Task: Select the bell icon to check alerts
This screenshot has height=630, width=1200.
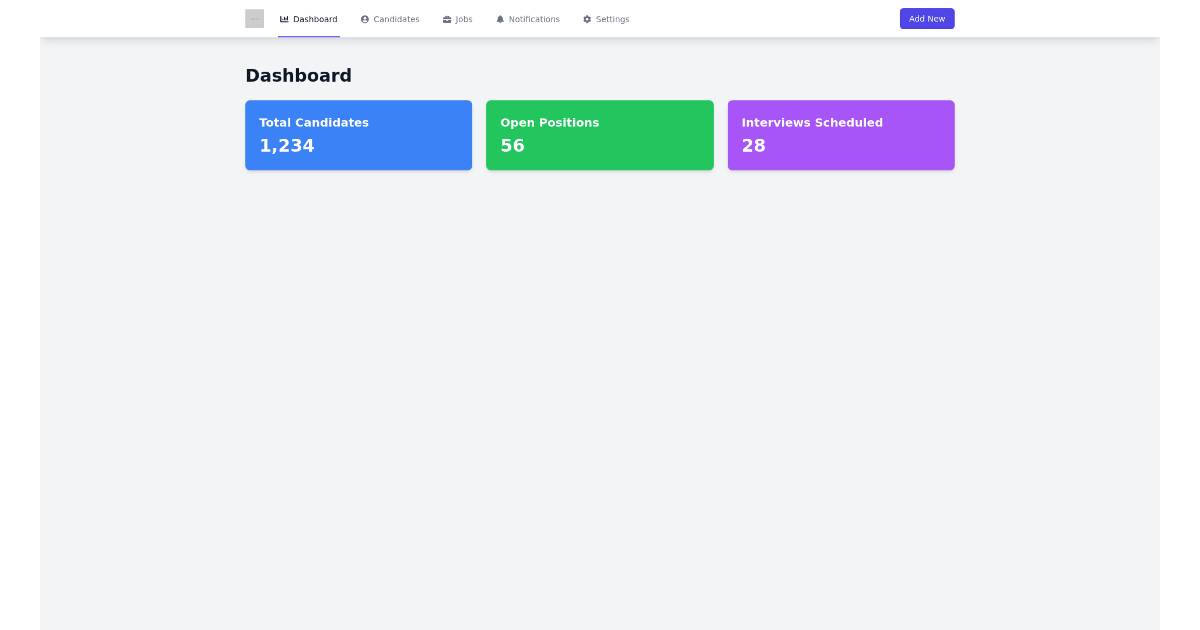Action: pos(500,19)
